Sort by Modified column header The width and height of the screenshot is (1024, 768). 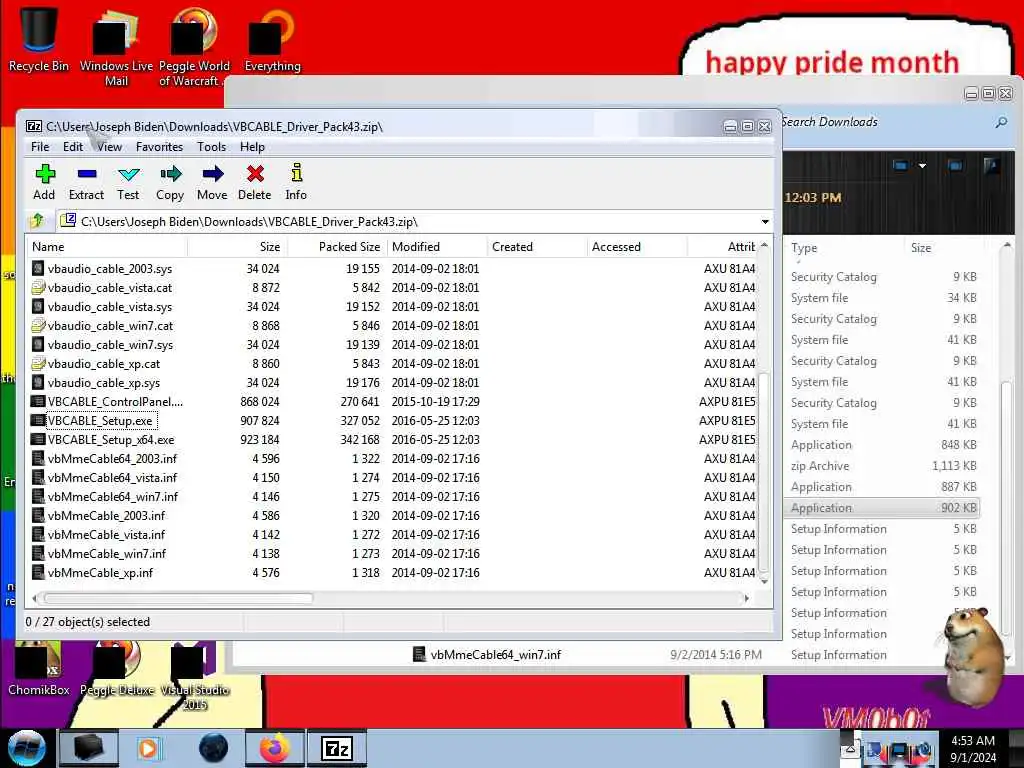point(438,247)
